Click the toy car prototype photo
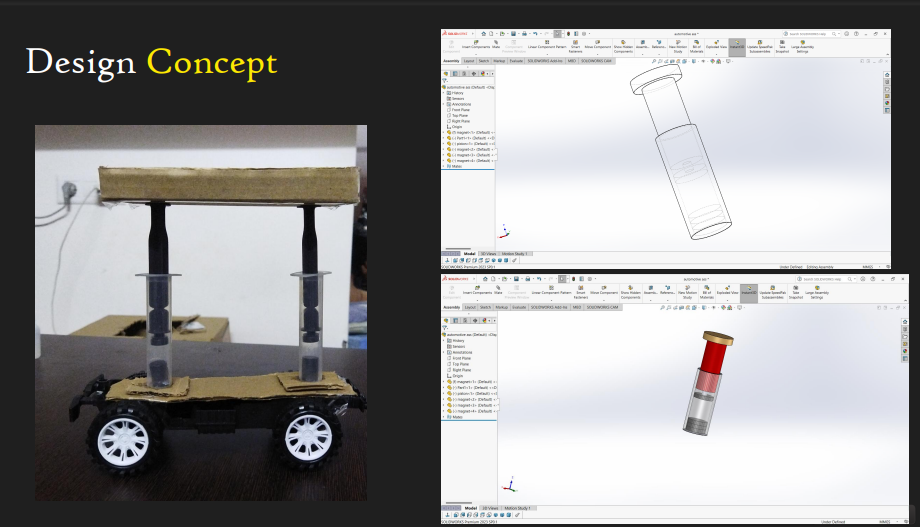 [201, 312]
